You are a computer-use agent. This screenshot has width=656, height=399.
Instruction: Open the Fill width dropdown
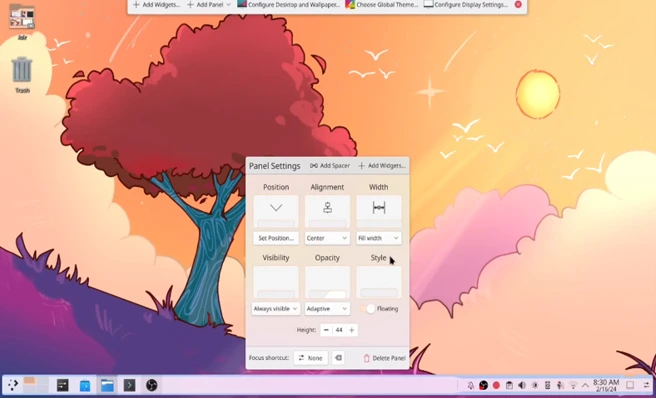click(x=379, y=238)
